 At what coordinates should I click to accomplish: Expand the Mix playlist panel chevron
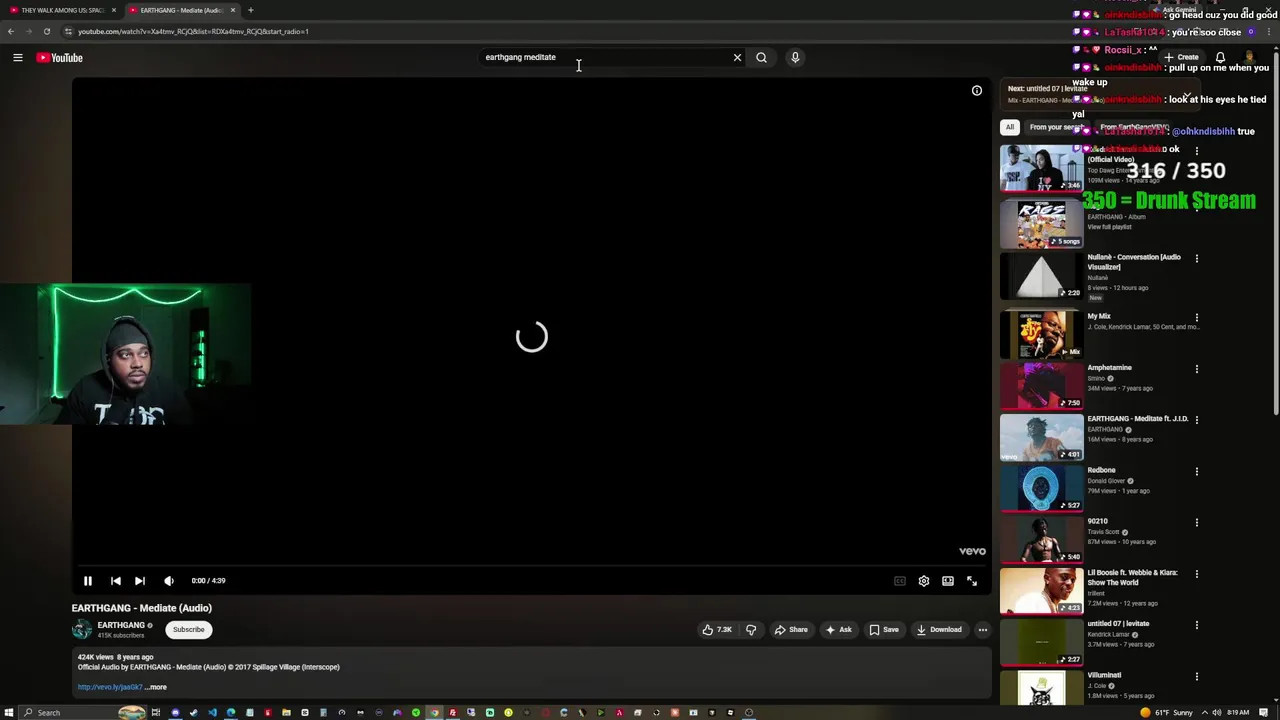pyautogui.click(x=1187, y=95)
